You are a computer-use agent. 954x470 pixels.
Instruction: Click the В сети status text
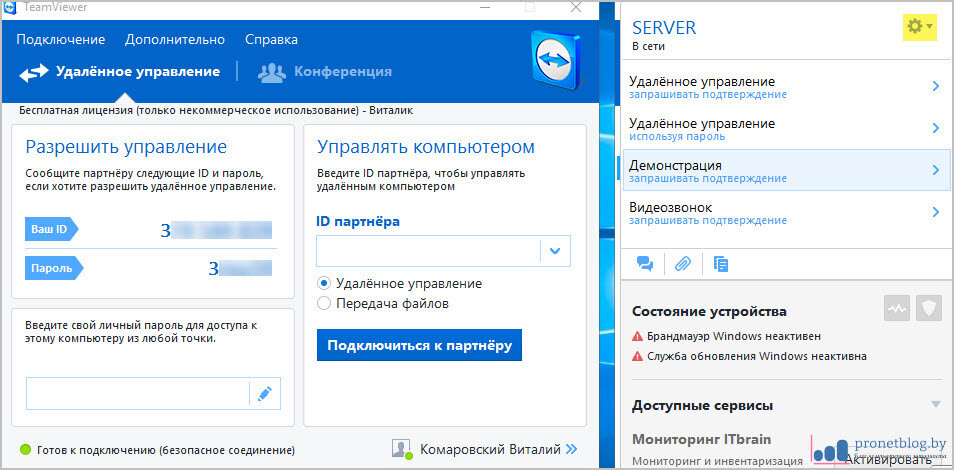(649, 46)
